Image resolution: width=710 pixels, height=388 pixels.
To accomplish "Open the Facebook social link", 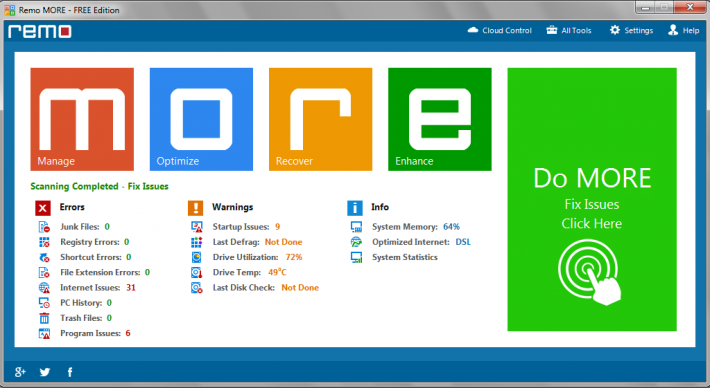I will click(x=70, y=372).
